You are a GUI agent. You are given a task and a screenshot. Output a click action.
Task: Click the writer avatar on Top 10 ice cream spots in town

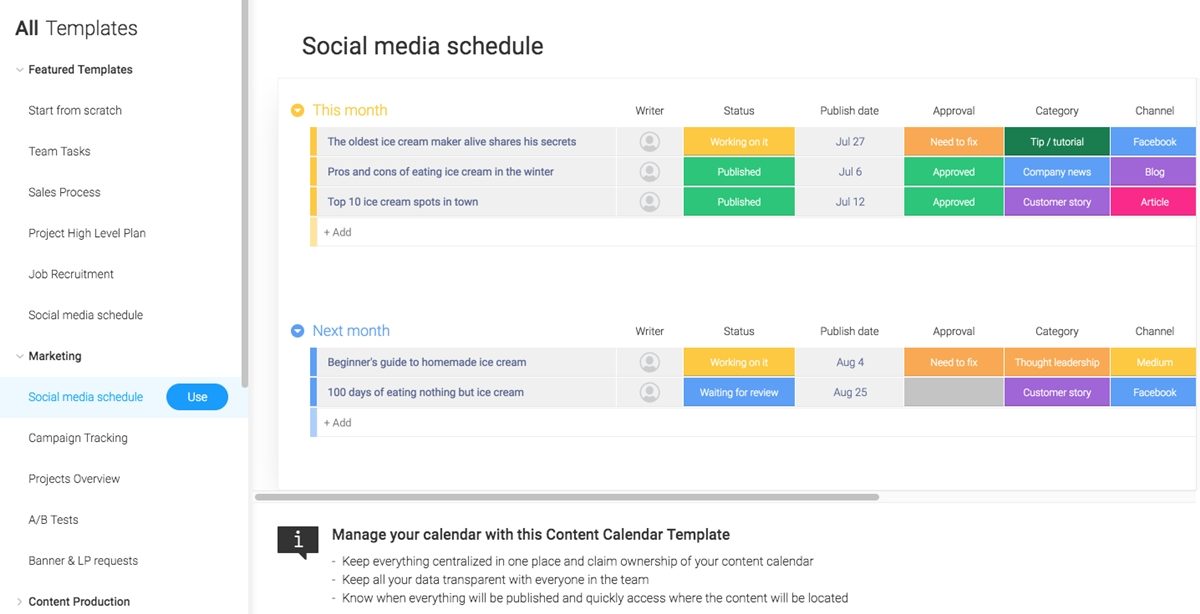(649, 201)
